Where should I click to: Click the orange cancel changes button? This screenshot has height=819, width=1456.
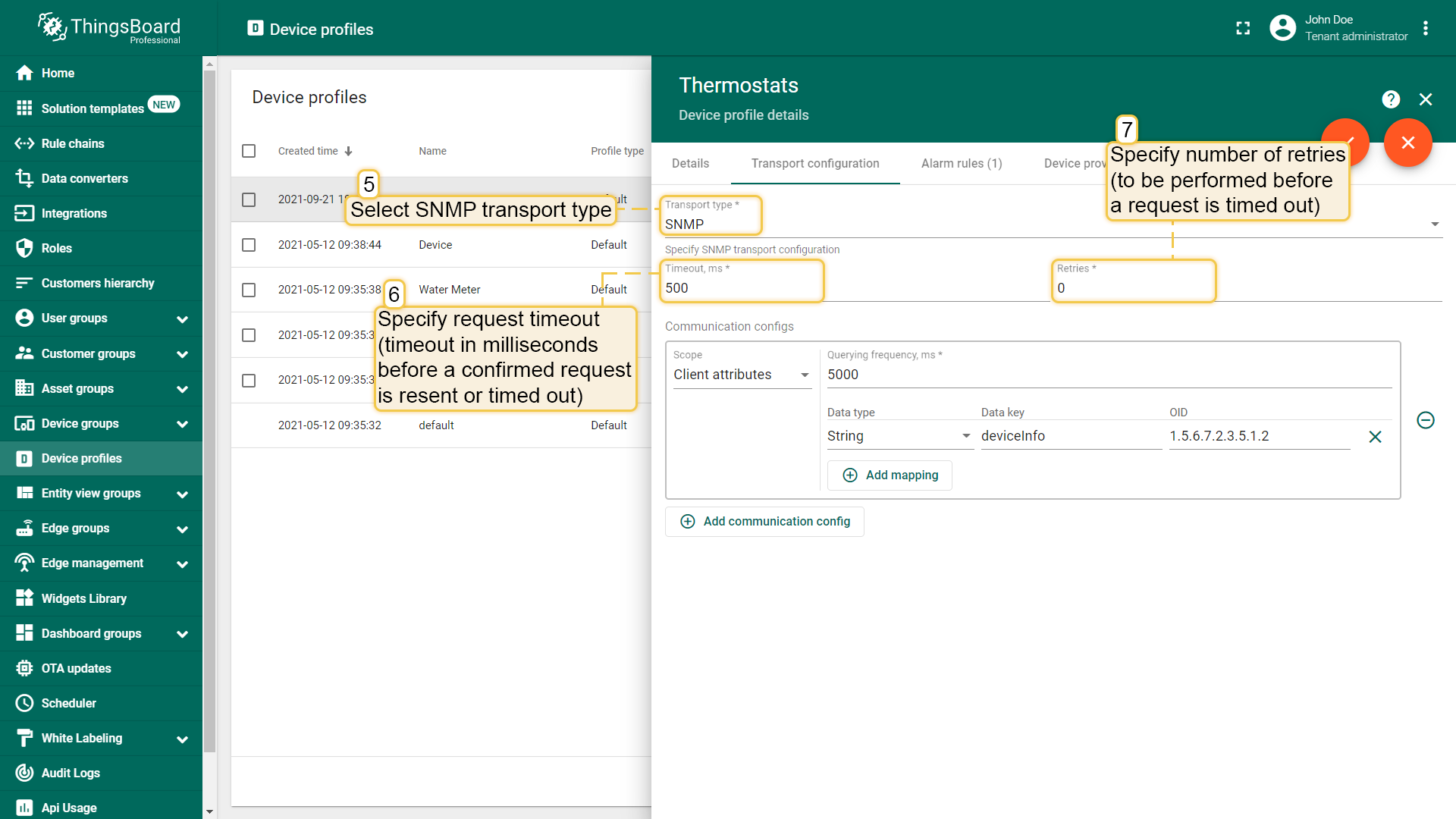point(1407,143)
